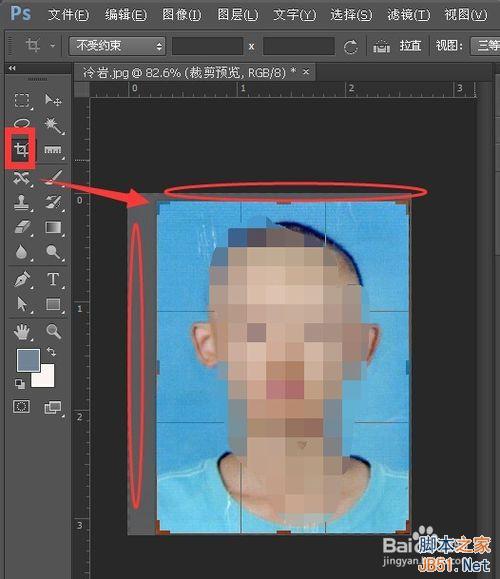Select the Eraser tool
The width and height of the screenshot is (500, 579).
click(22, 227)
